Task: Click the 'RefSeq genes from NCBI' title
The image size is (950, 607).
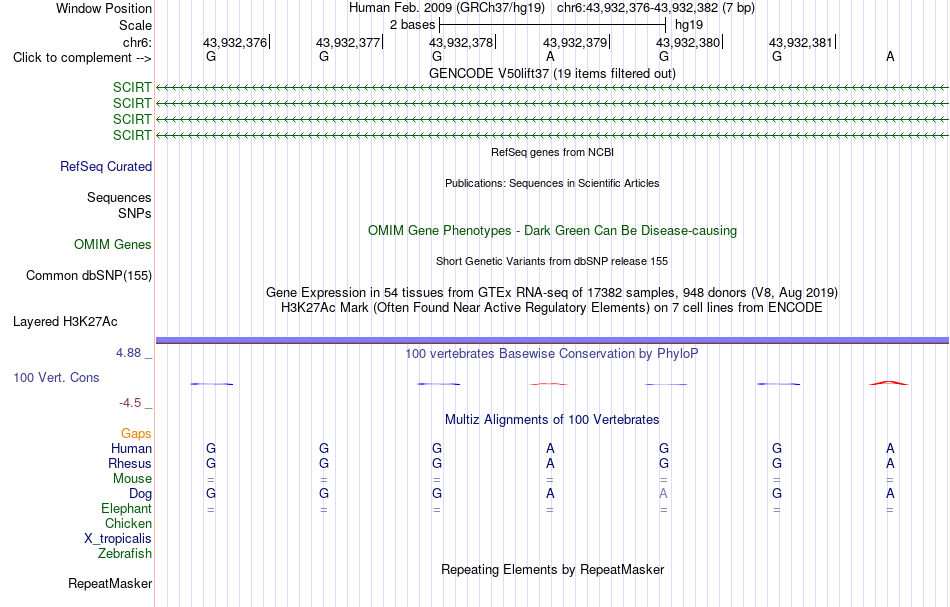Action: click(552, 152)
